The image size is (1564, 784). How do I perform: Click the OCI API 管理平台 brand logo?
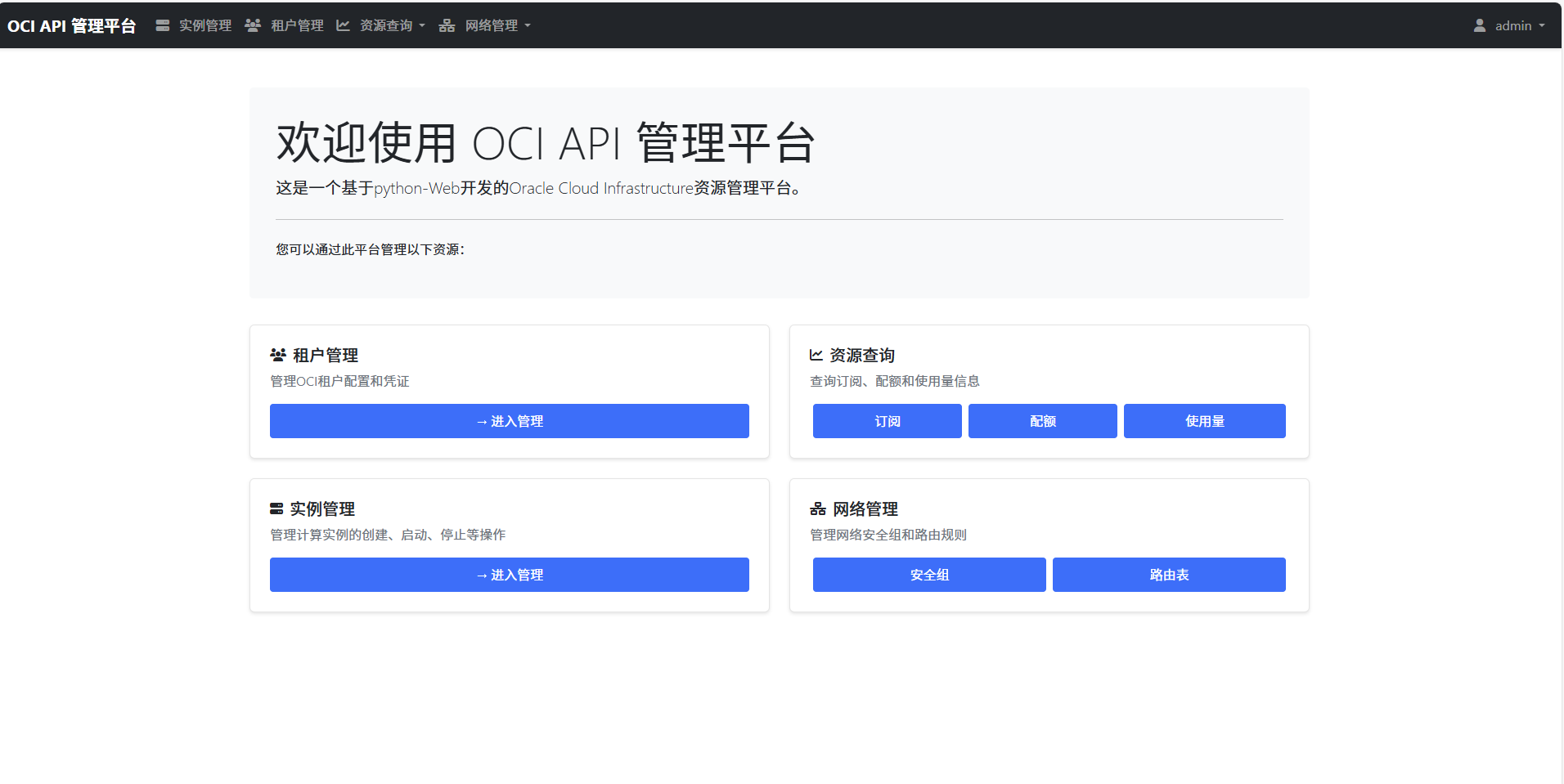coord(71,26)
